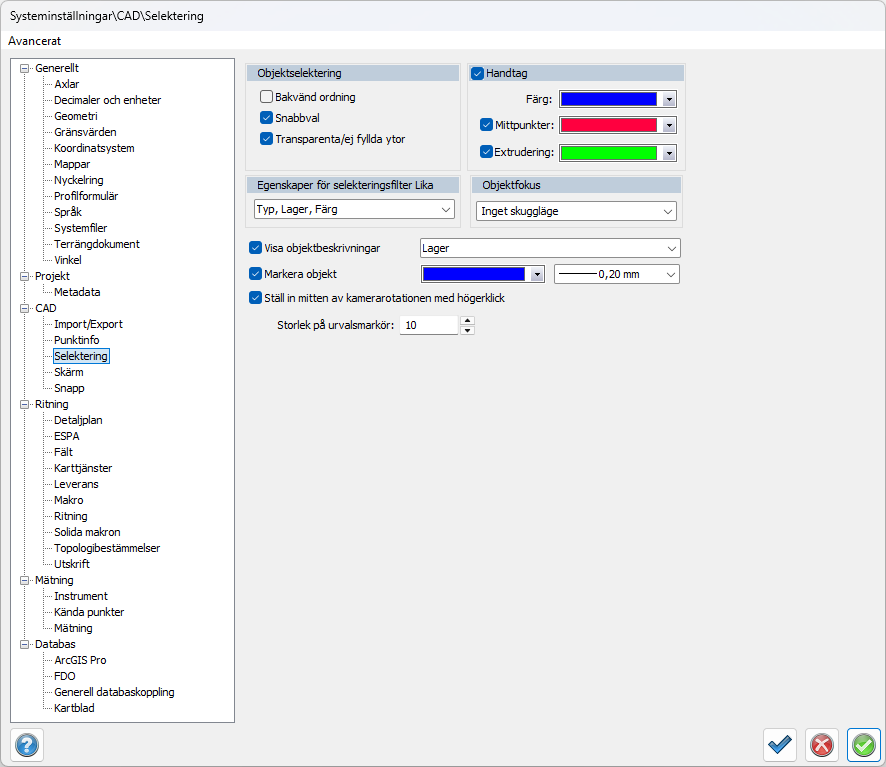Click the red Mittpunkter color swatch

point(608,126)
